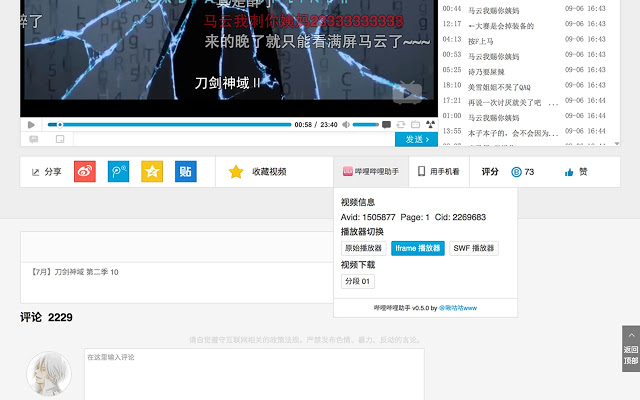Share to QZone yellow star icon
The width and height of the screenshot is (640, 400).
point(152,172)
